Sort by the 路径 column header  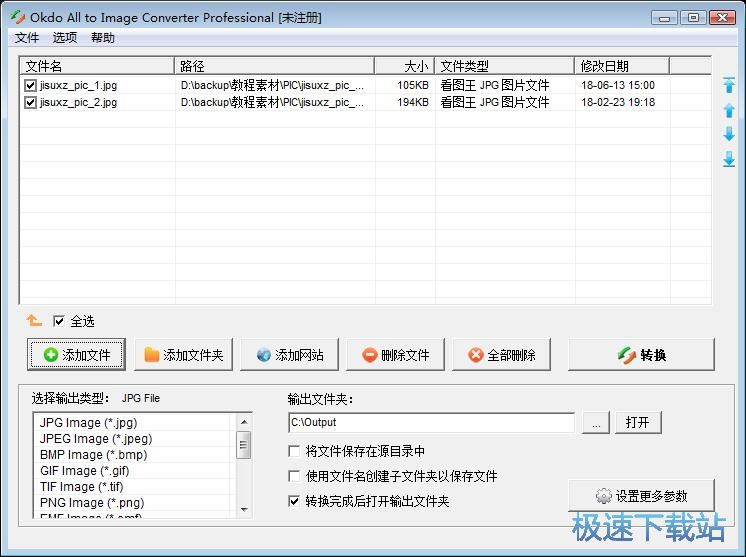(275, 66)
